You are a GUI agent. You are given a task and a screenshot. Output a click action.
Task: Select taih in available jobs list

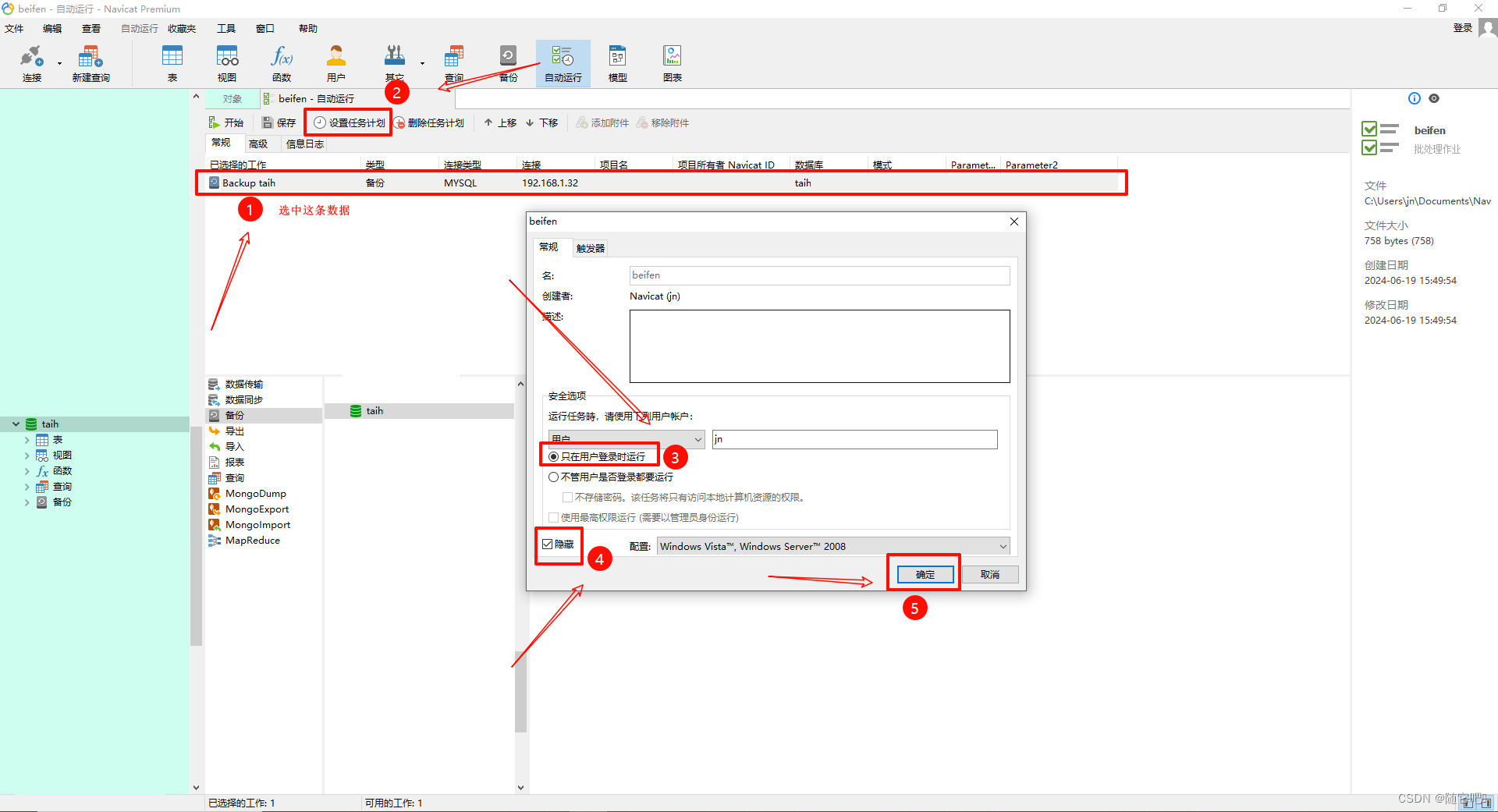pyautogui.click(x=419, y=410)
